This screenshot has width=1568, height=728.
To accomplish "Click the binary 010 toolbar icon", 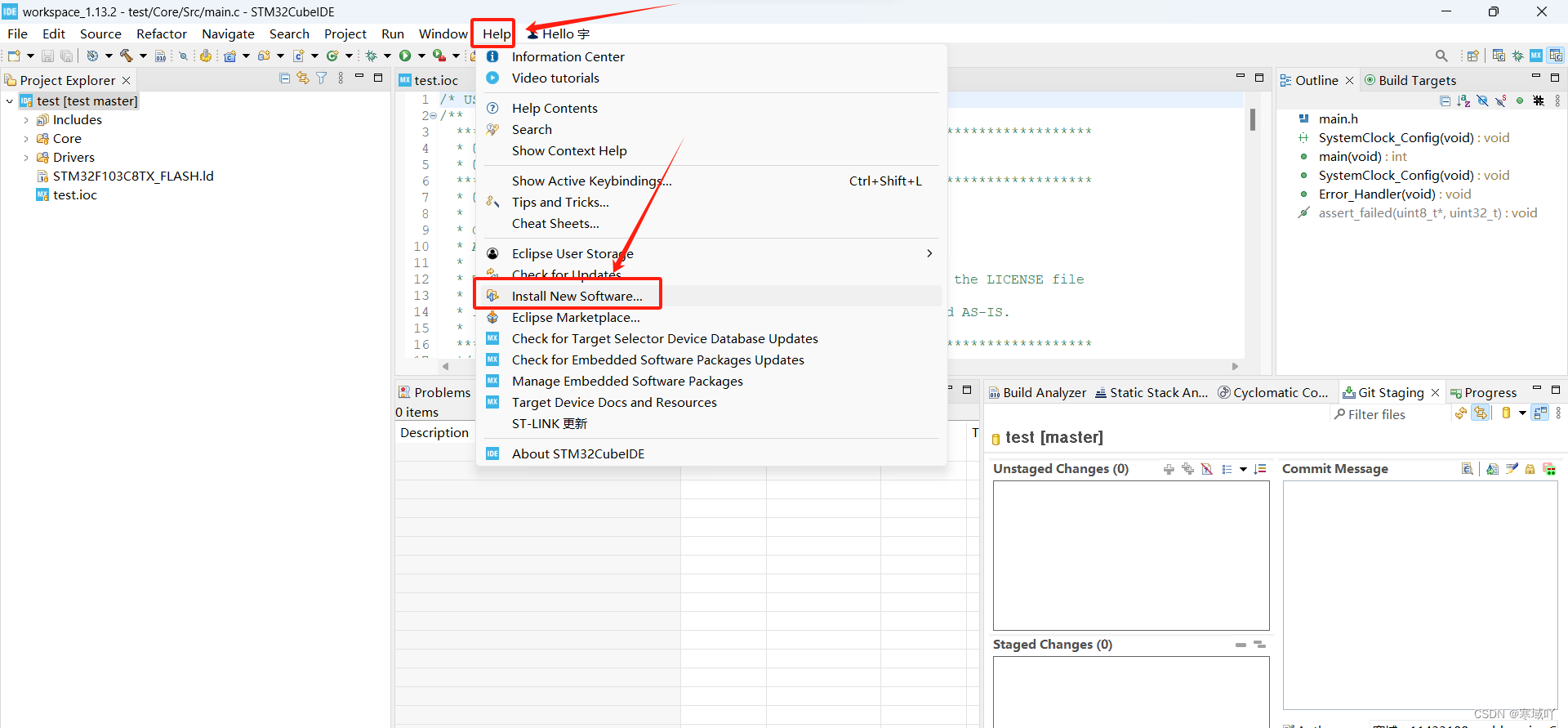I will (x=161, y=56).
